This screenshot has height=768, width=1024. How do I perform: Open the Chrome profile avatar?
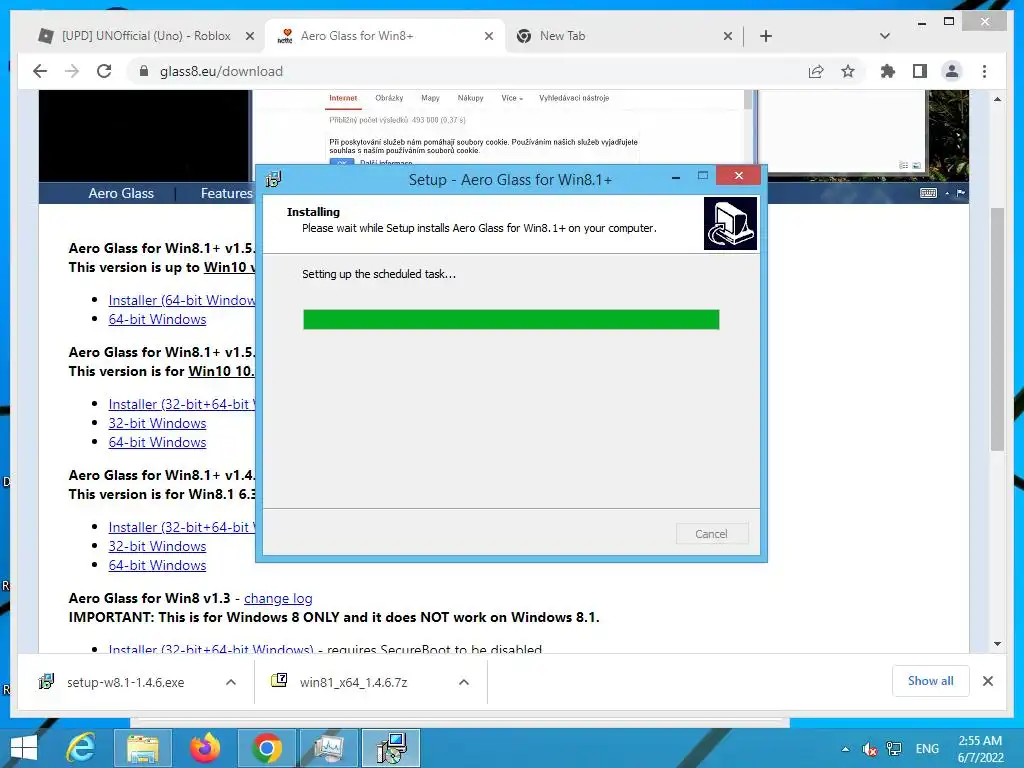point(952,71)
